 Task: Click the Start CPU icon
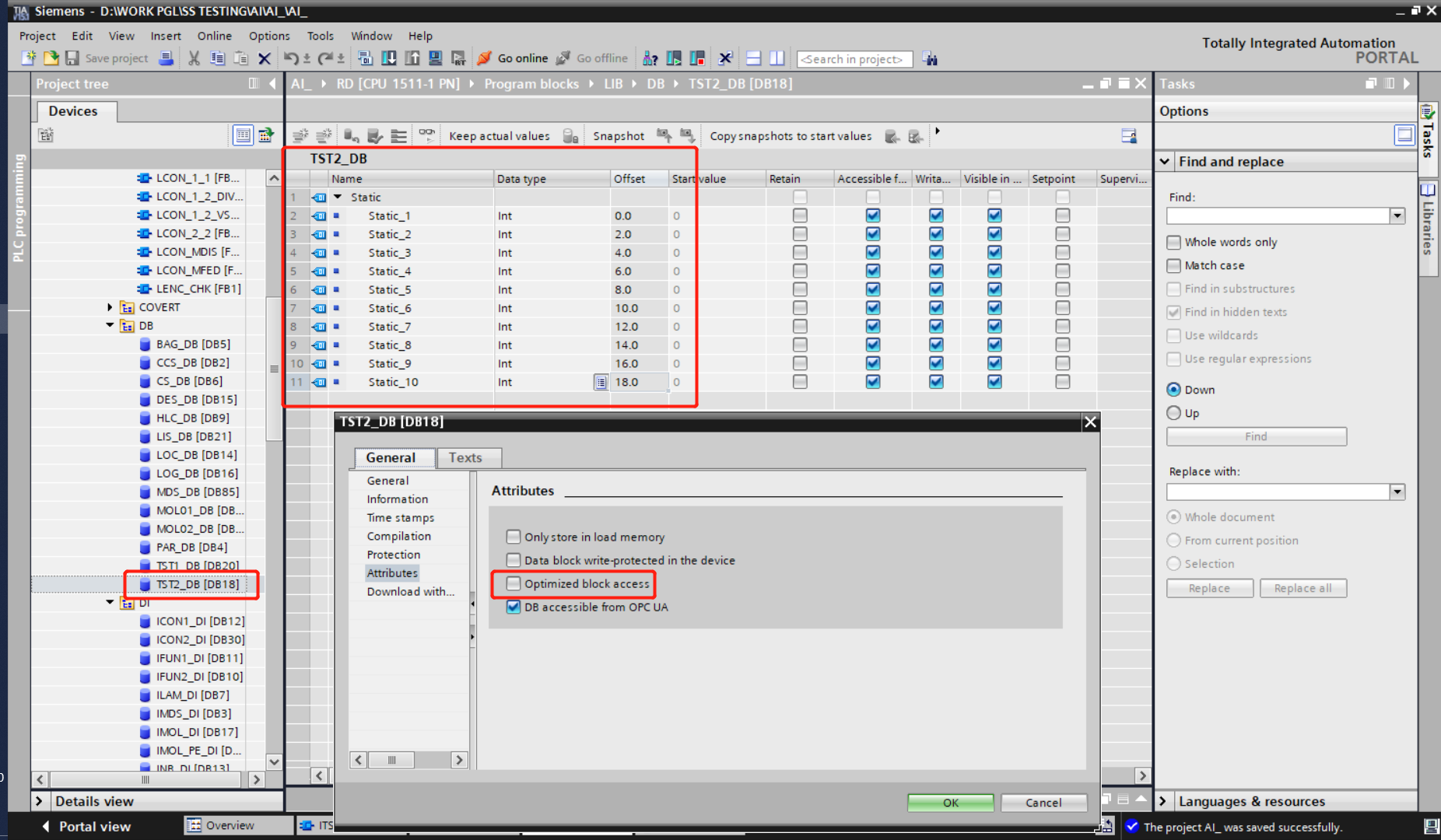click(674, 58)
